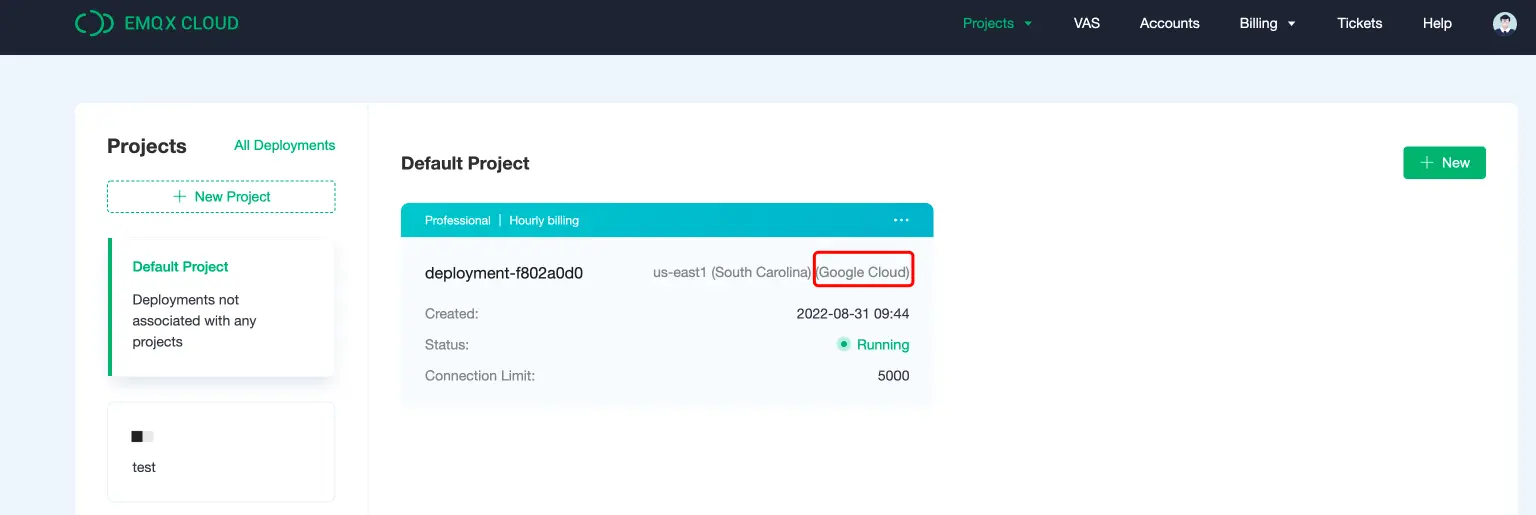This screenshot has height=515, width=1536.
Task: Click the Hourly billing label
Action: [544, 220]
